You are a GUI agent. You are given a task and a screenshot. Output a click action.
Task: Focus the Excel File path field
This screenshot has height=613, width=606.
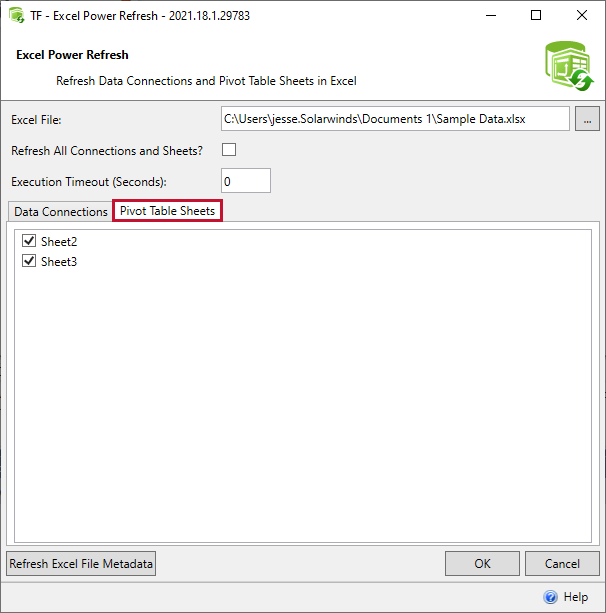(395, 119)
